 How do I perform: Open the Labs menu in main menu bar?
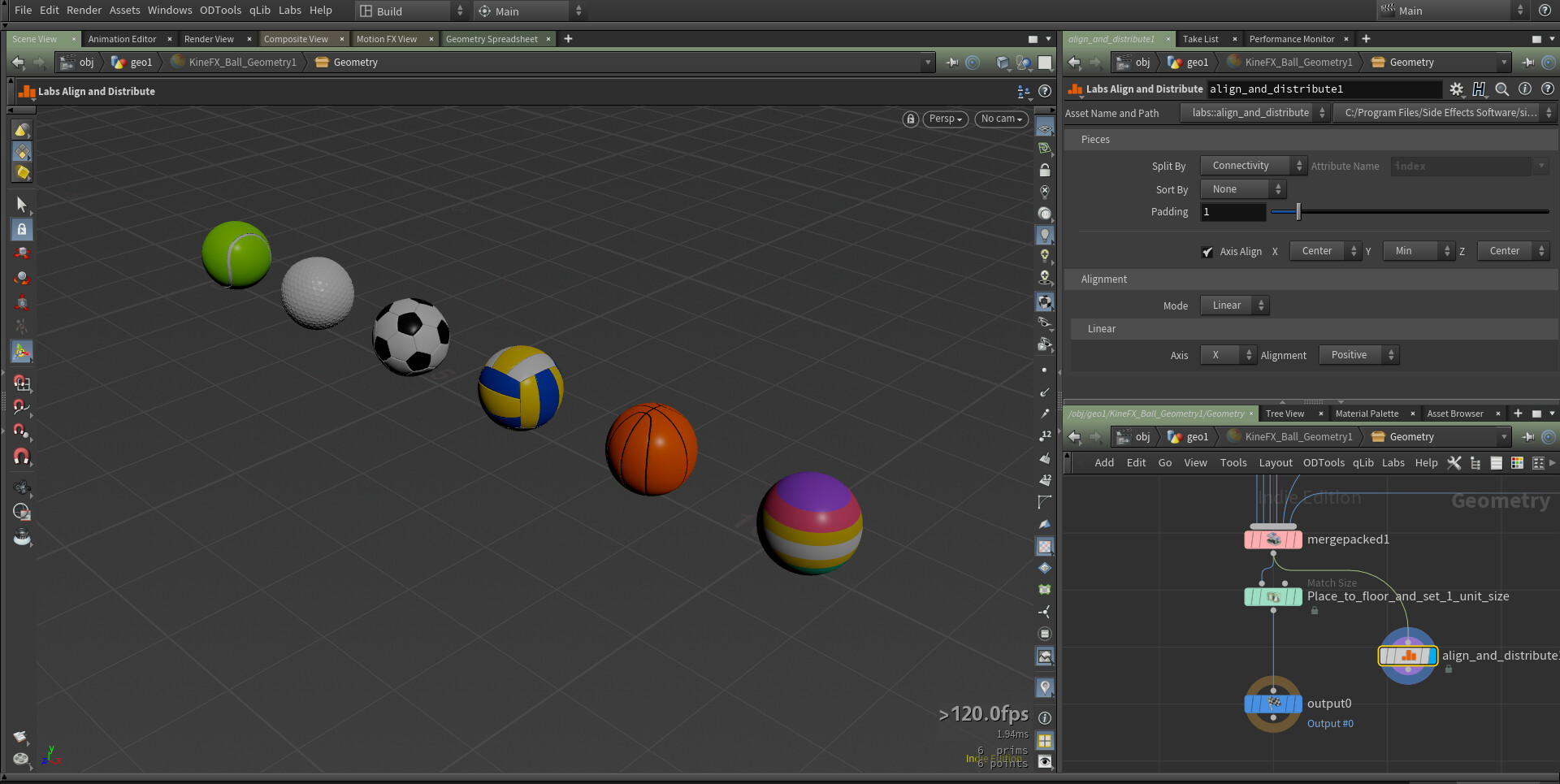pyautogui.click(x=289, y=11)
